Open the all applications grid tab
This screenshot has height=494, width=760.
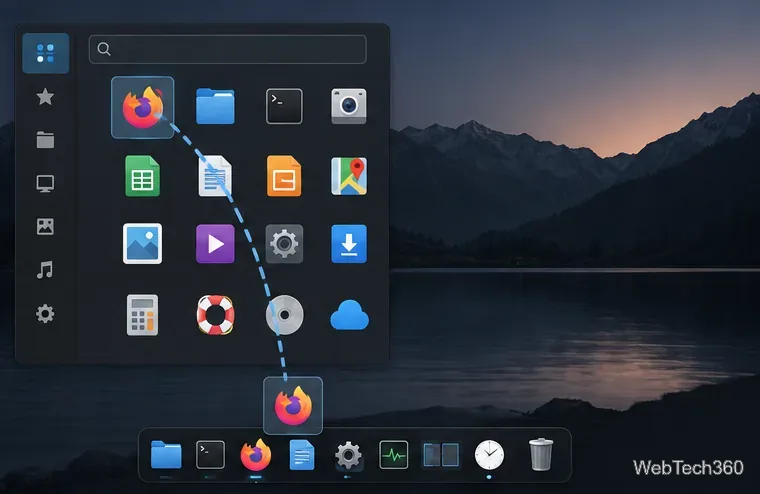[46, 53]
